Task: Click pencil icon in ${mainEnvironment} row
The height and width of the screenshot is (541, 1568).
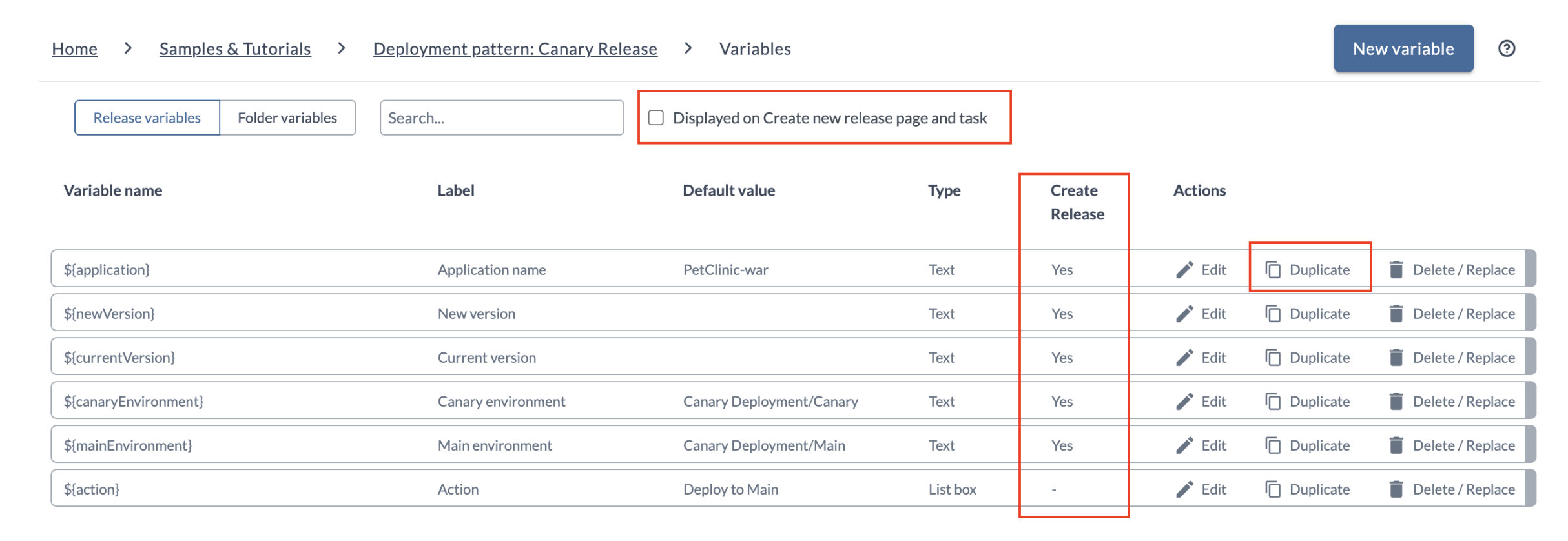Action: (x=1184, y=445)
